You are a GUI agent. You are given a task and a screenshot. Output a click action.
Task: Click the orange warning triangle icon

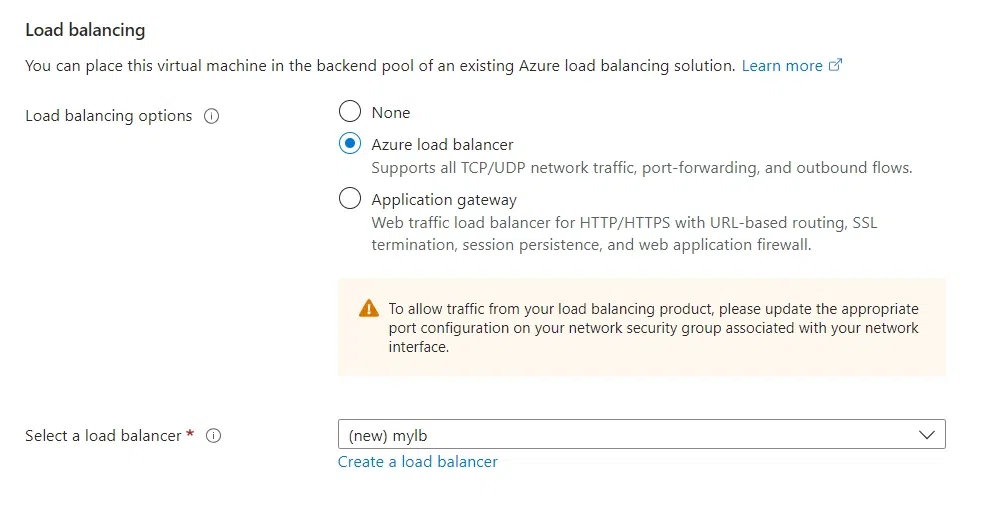pos(369,308)
